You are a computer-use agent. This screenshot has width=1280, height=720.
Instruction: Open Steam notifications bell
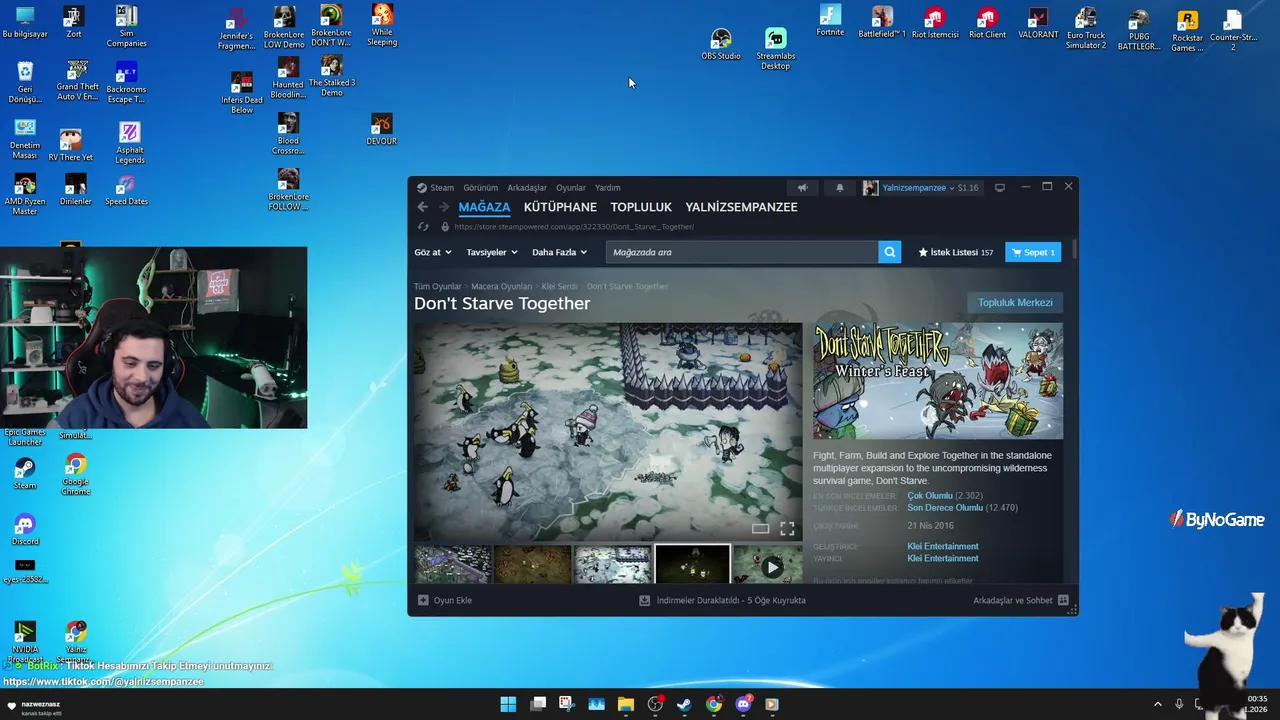coord(839,188)
